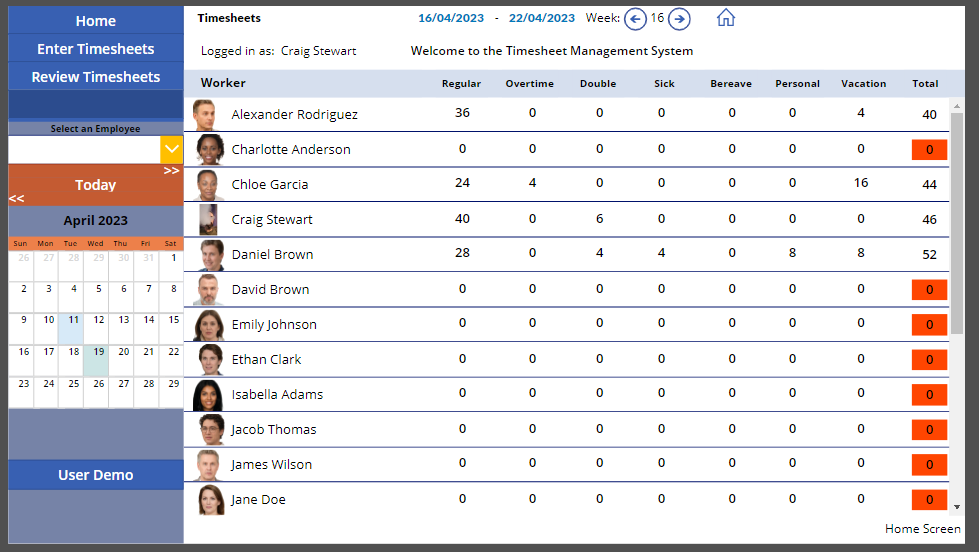Screen dimensions: 979x552
Task: Click Alexander Rodriguez's profile photo
Action: 205,115
